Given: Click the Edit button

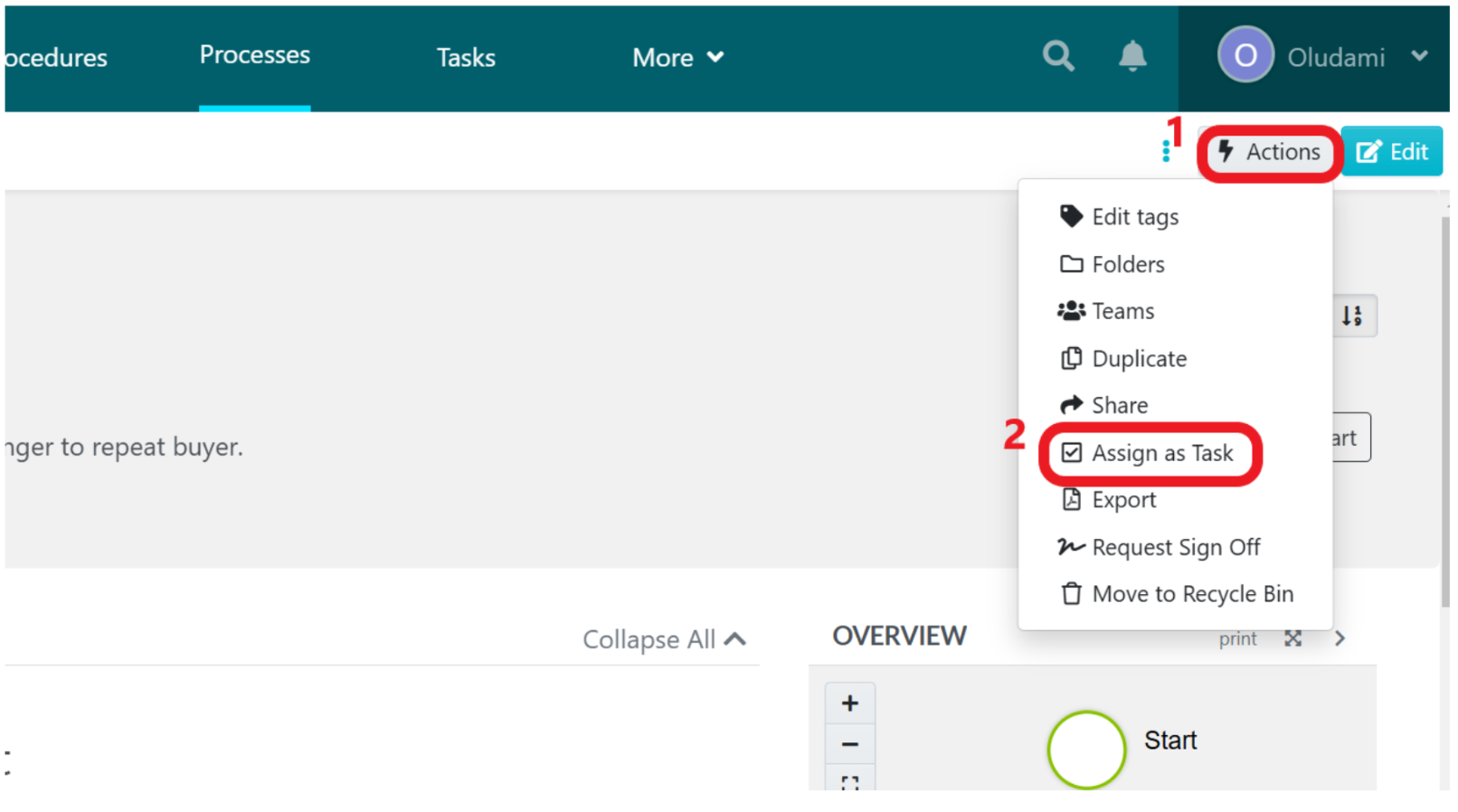Looking at the screenshot, I should 1391,151.
